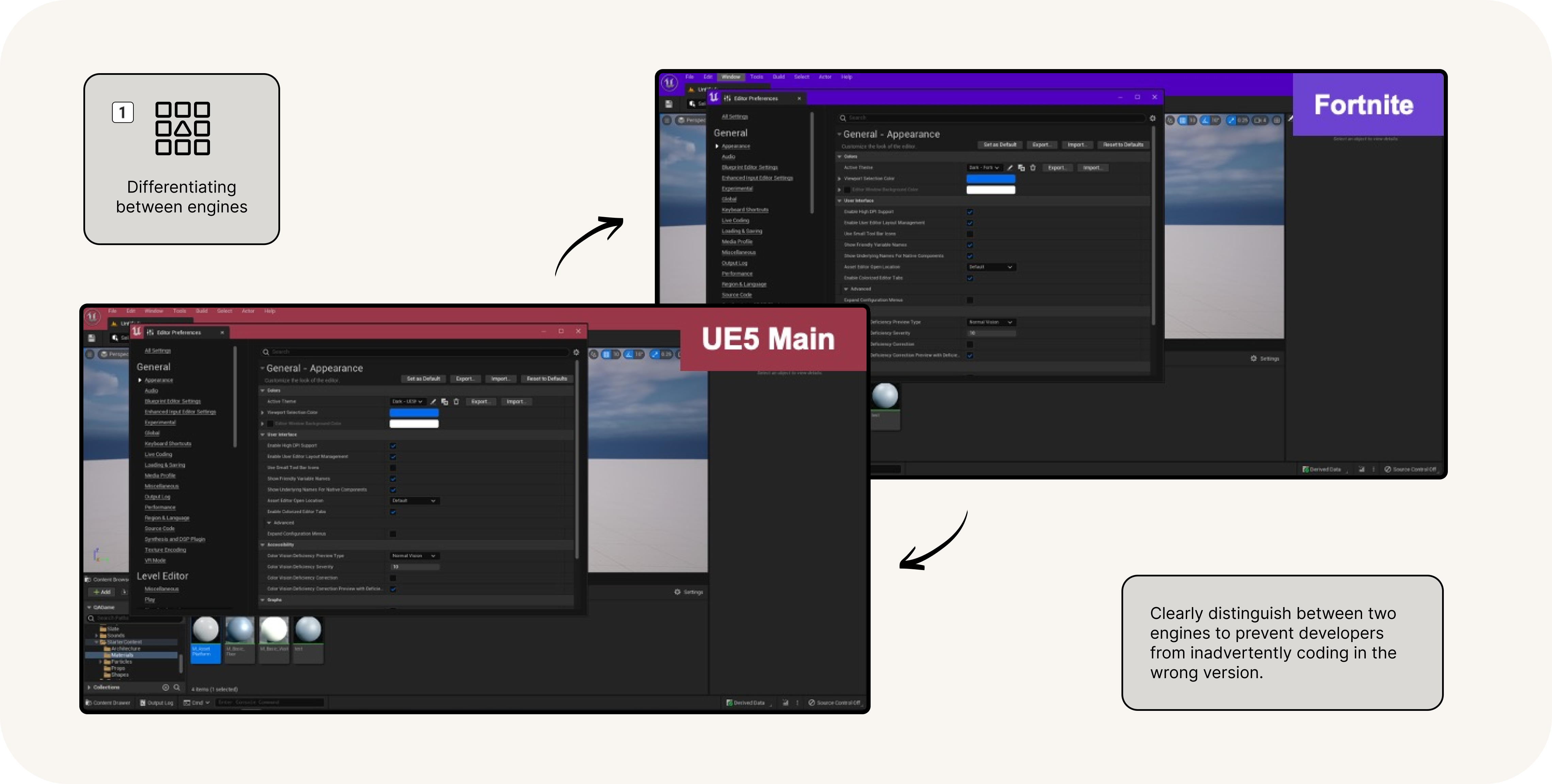
Task: Open Tools menu in red UE5 editor
Action: click(180, 311)
